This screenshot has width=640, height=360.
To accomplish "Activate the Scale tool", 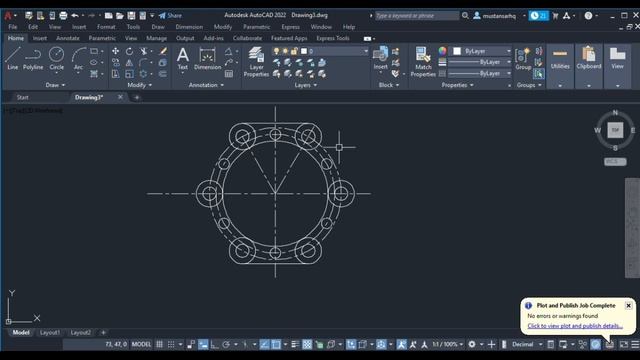I will tap(129, 74).
